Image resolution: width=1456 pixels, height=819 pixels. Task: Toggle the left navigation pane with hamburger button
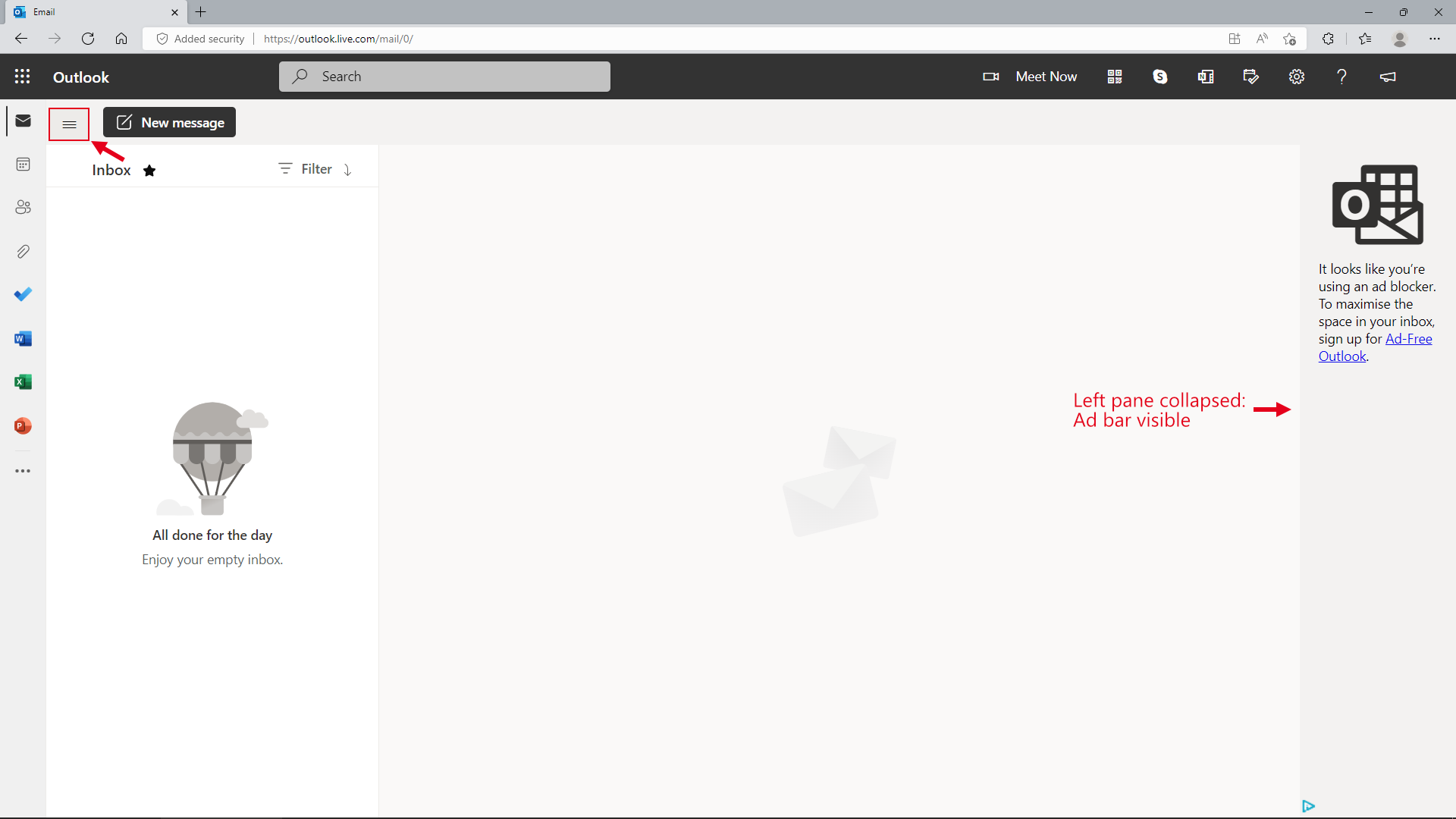pos(69,124)
